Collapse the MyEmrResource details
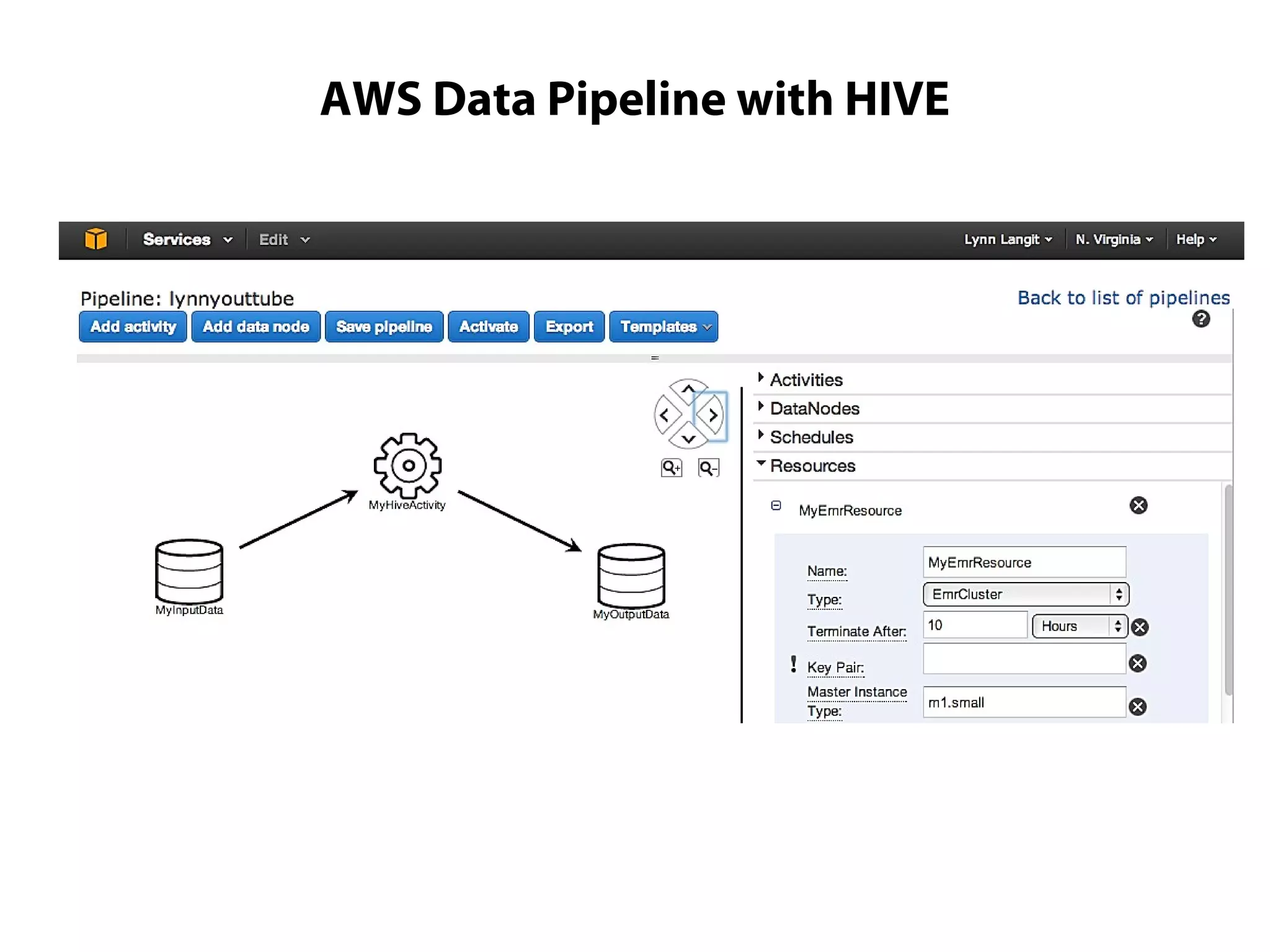Viewport: 1270px width, 952px height. click(776, 506)
